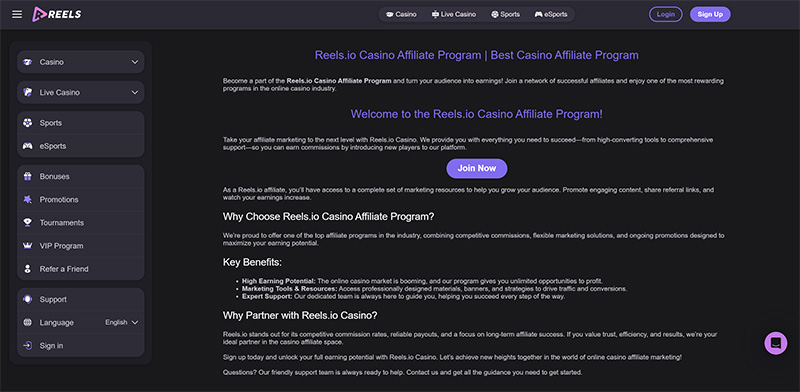Image resolution: width=800 pixels, height=392 pixels.
Task: Open Bonuses in the sidebar
Action: pos(81,176)
